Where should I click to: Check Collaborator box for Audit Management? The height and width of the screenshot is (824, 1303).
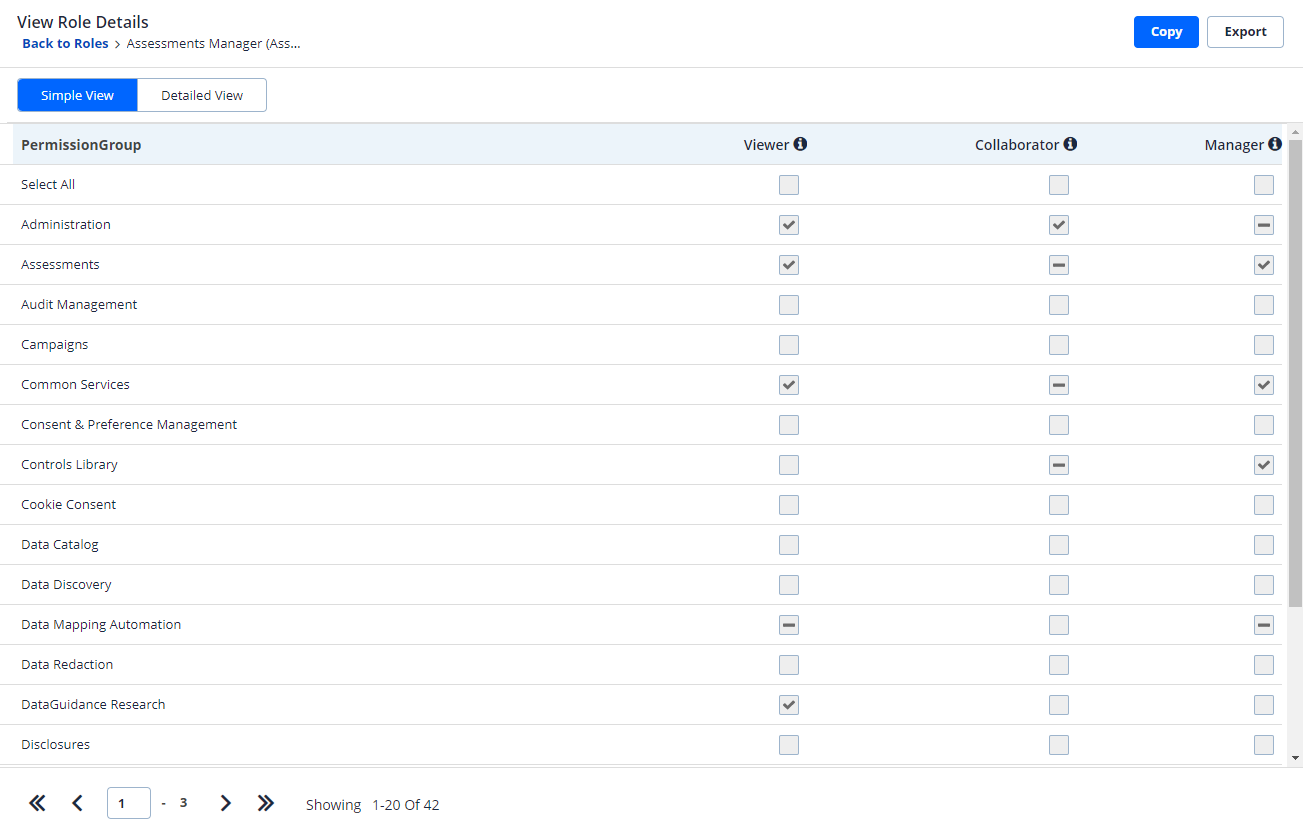(x=1059, y=305)
